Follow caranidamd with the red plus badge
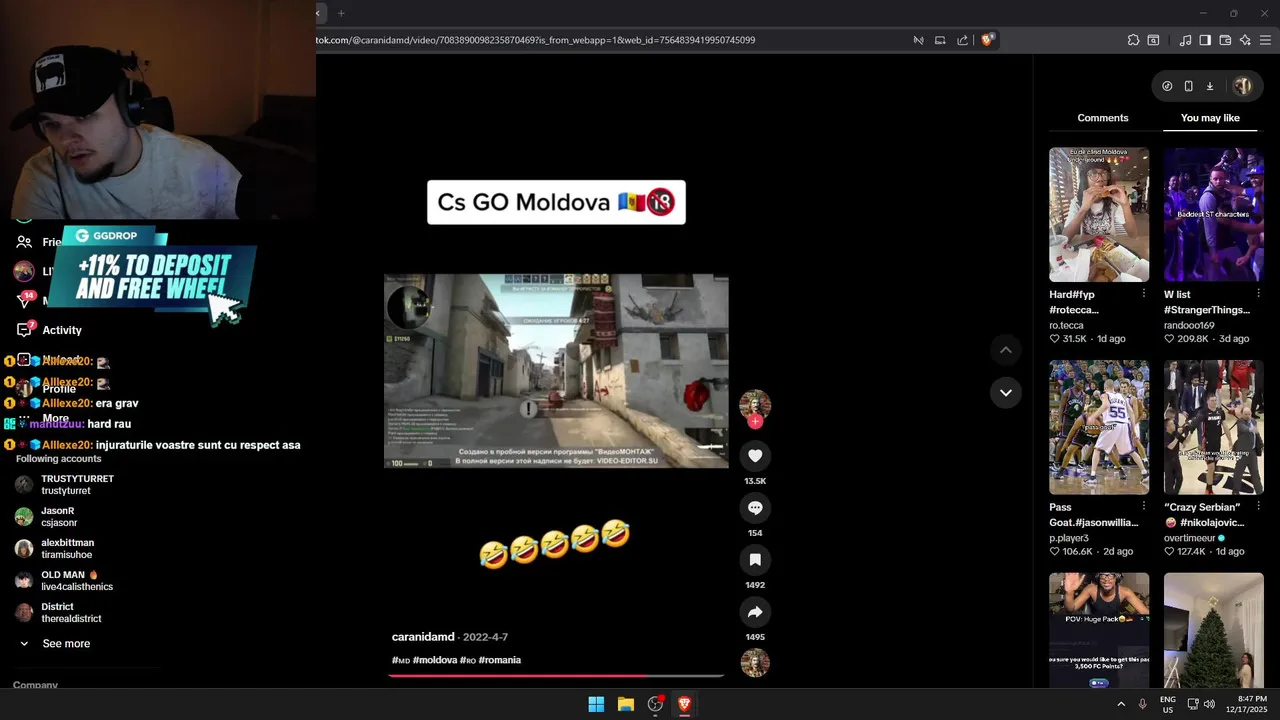Image resolution: width=1280 pixels, height=720 pixels. [755, 422]
